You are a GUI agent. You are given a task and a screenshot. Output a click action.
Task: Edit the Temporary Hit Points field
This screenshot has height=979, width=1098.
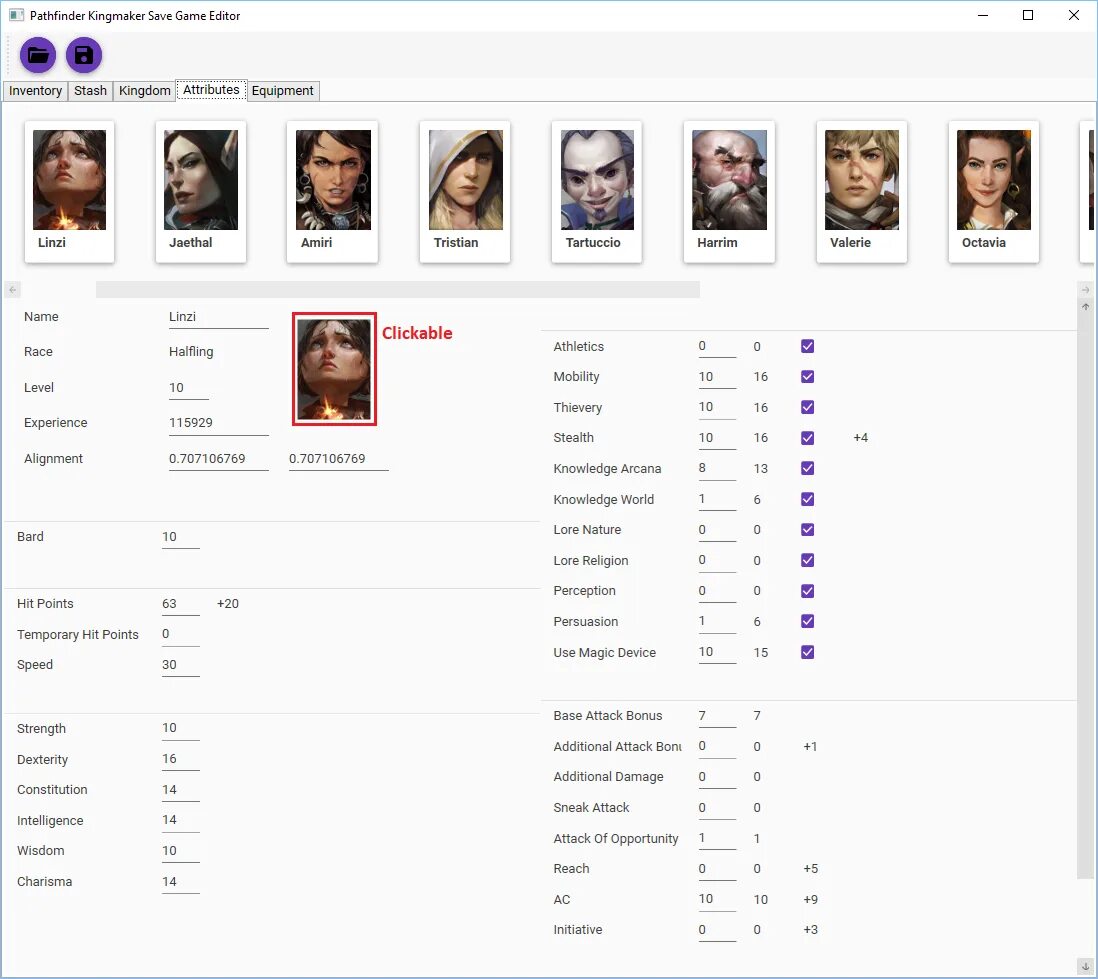(181, 634)
